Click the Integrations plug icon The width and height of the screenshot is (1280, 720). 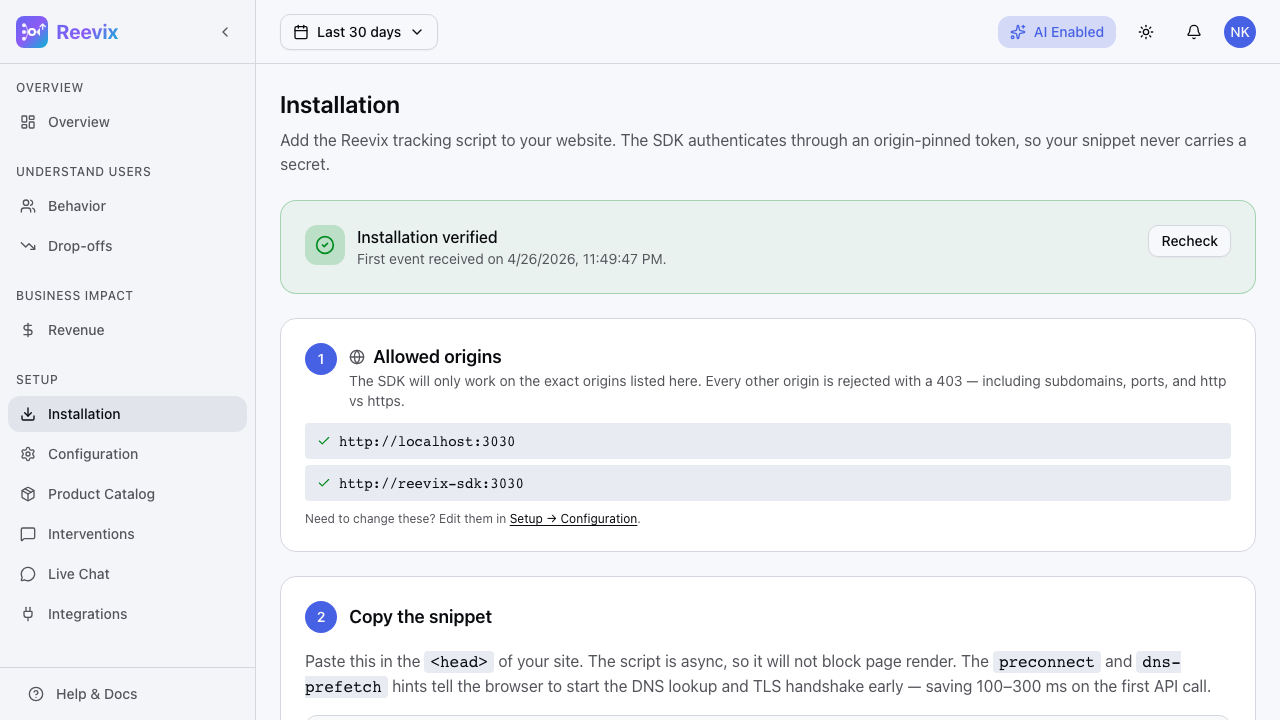point(28,614)
